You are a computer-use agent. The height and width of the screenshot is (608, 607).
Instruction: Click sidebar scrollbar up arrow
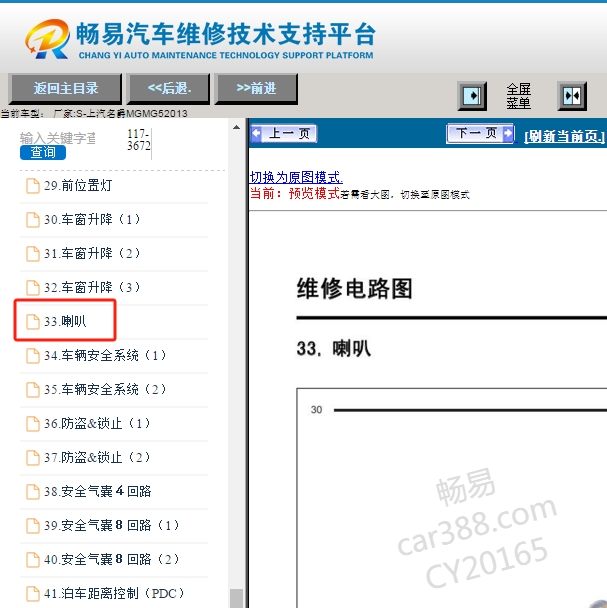[x=236, y=127]
